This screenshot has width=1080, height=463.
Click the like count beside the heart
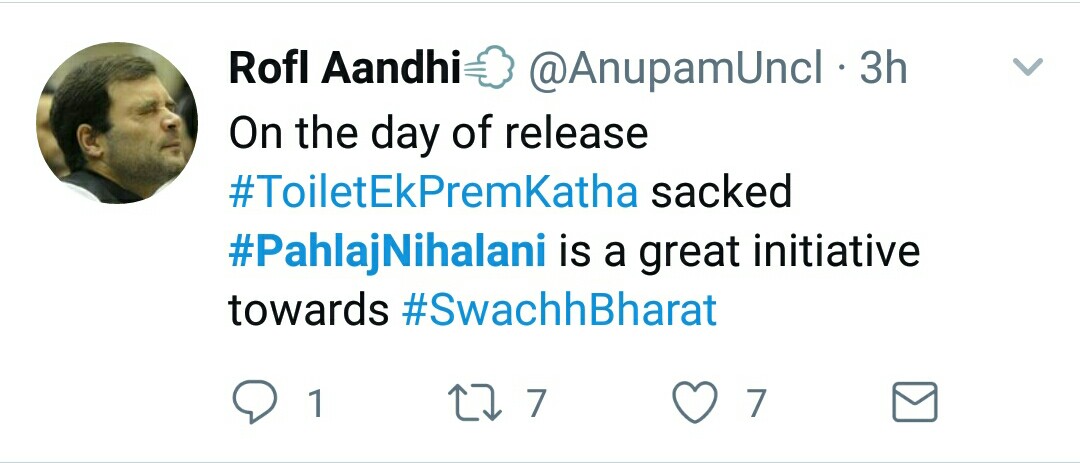pyautogui.click(x=756, y=404)
